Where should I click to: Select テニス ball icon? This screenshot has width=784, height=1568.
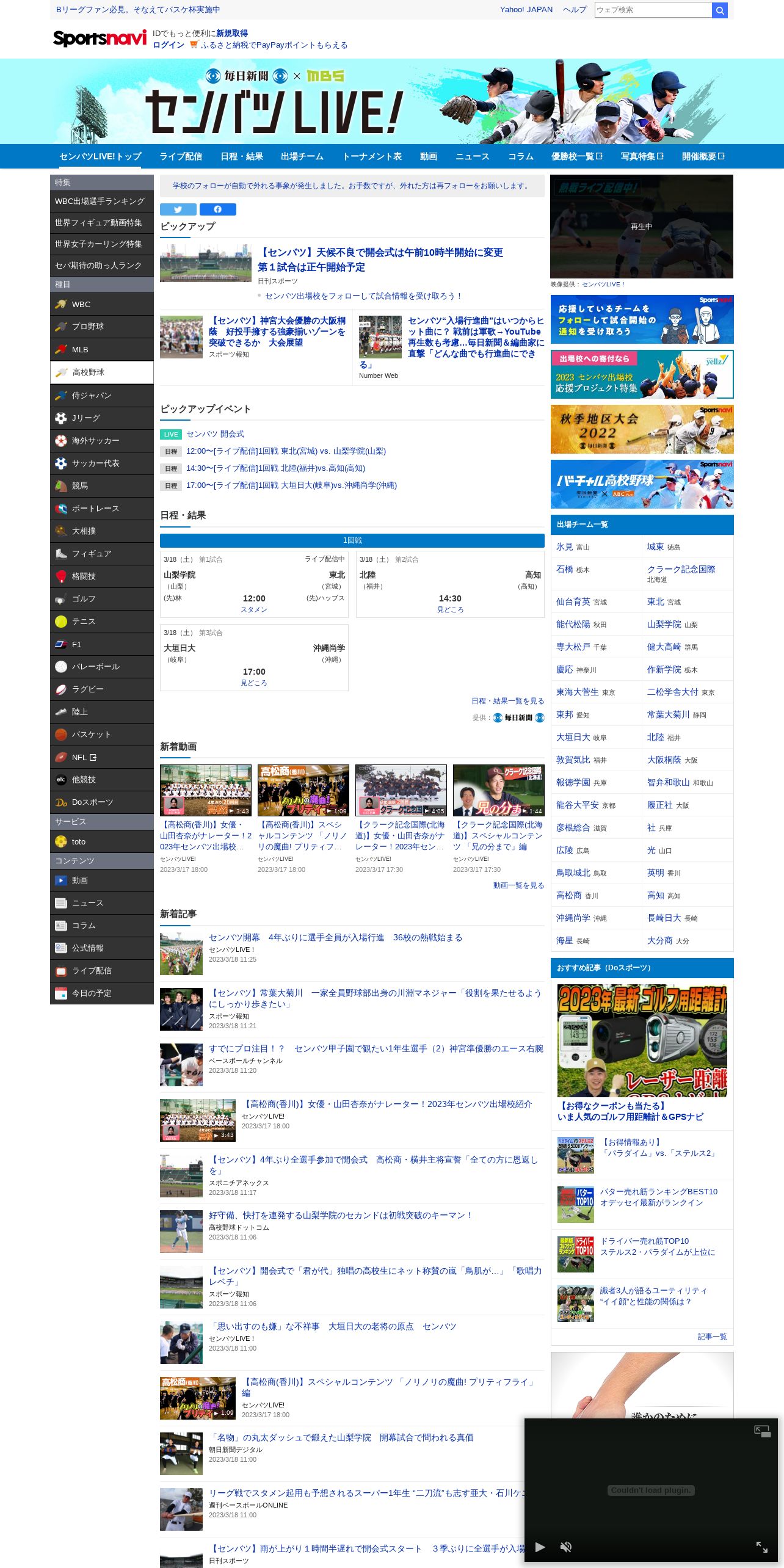click(61, 621)
